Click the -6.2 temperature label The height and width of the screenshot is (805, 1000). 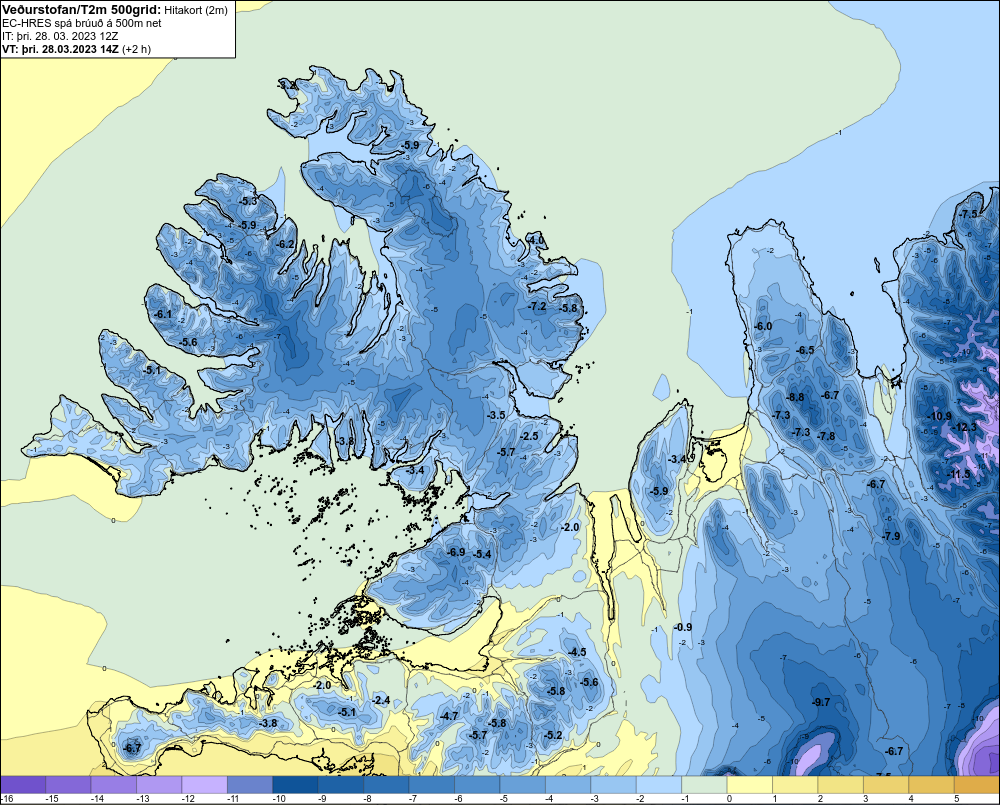(286, 244)
